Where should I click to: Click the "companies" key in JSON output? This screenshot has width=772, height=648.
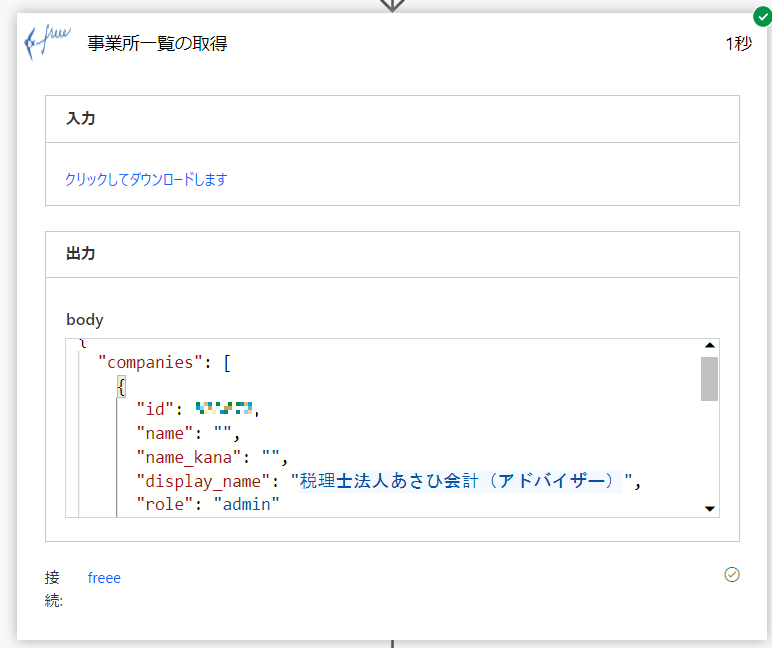pos(150,362)
